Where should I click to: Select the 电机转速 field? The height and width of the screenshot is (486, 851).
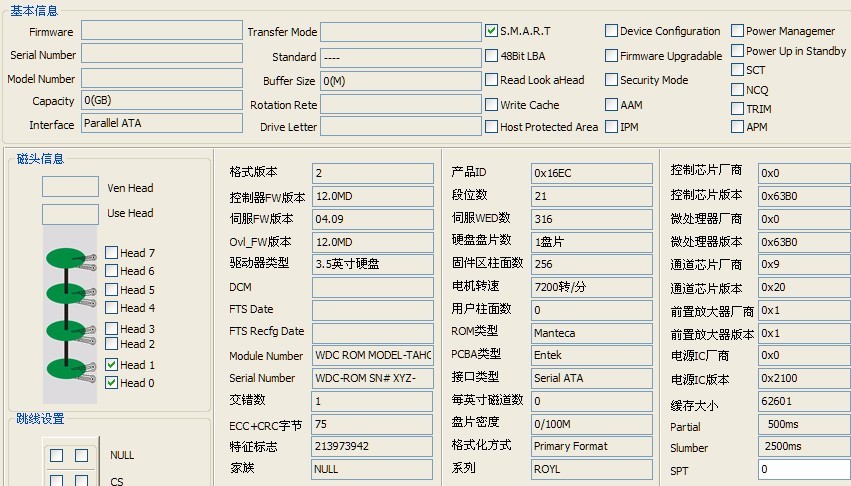coord(592,287)
